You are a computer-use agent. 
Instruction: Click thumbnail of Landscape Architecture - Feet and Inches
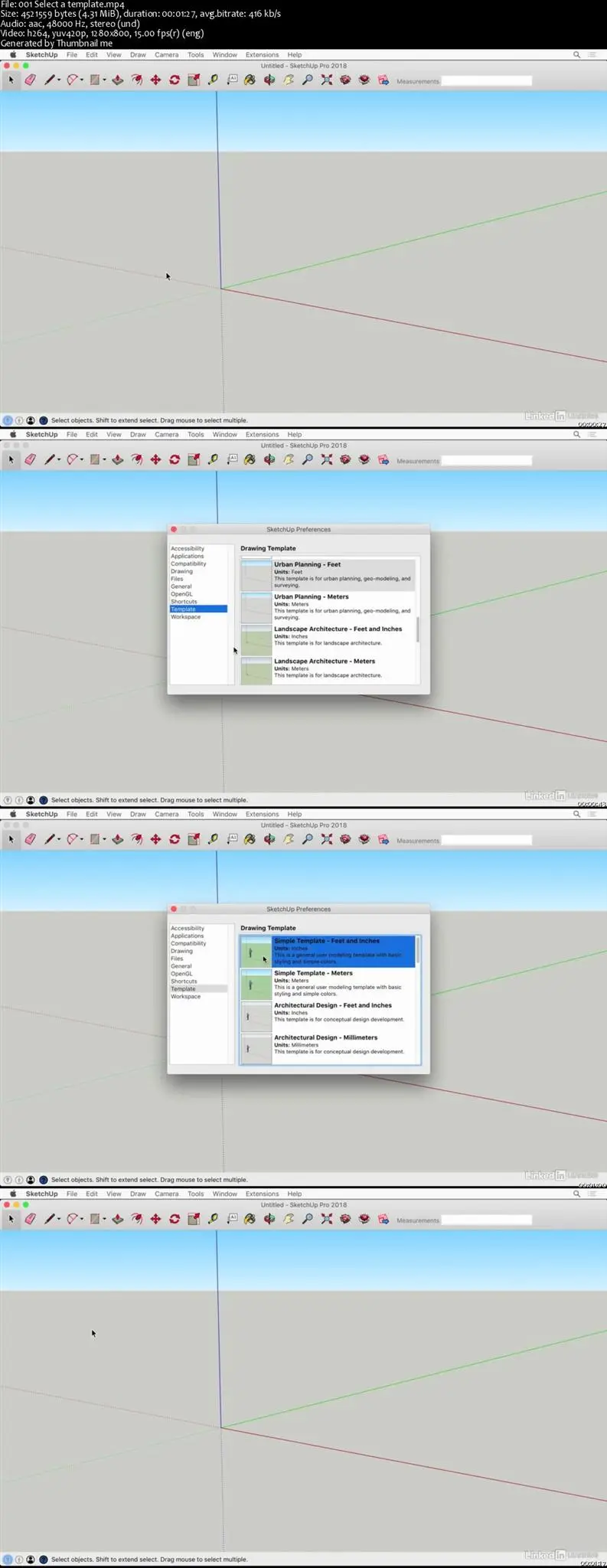pyautogui.click(x=256, y=639)
